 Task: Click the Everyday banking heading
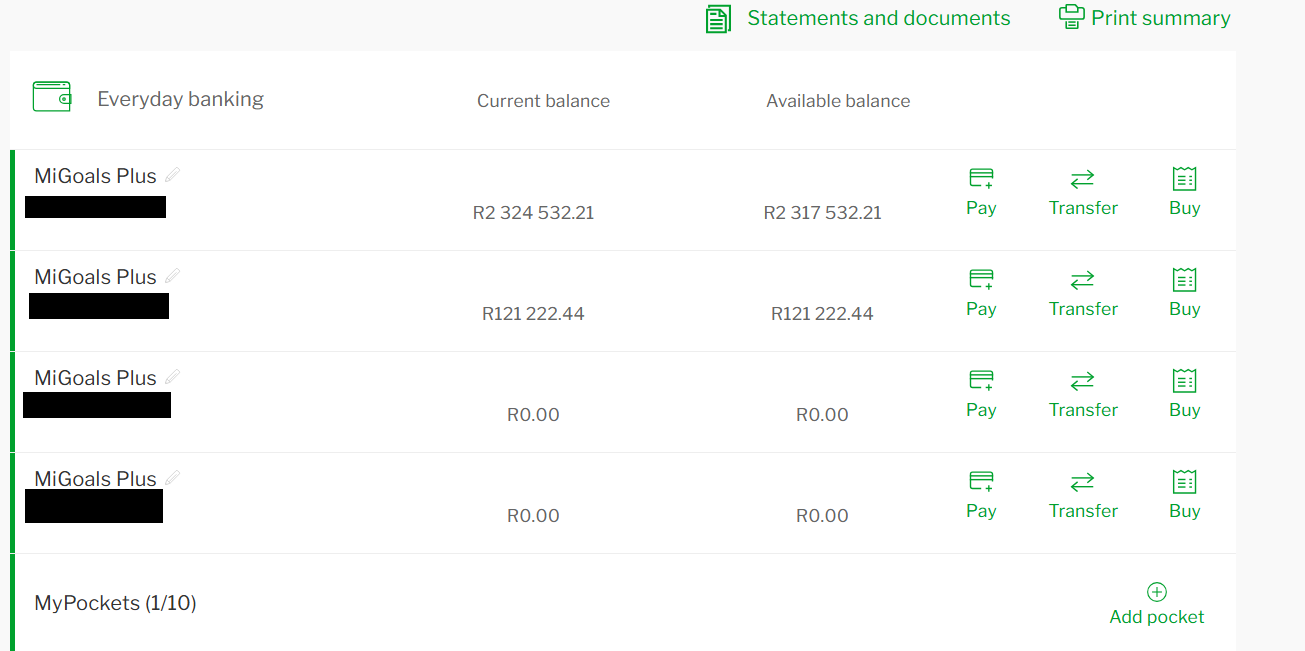(180, 99)
